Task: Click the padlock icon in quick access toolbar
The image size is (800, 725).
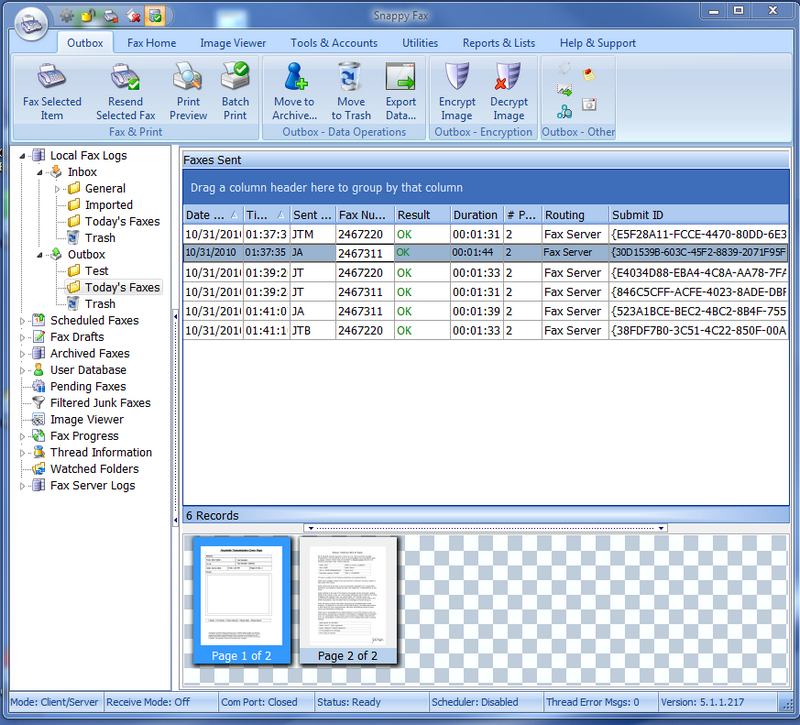Action: [x=88, y=16]
